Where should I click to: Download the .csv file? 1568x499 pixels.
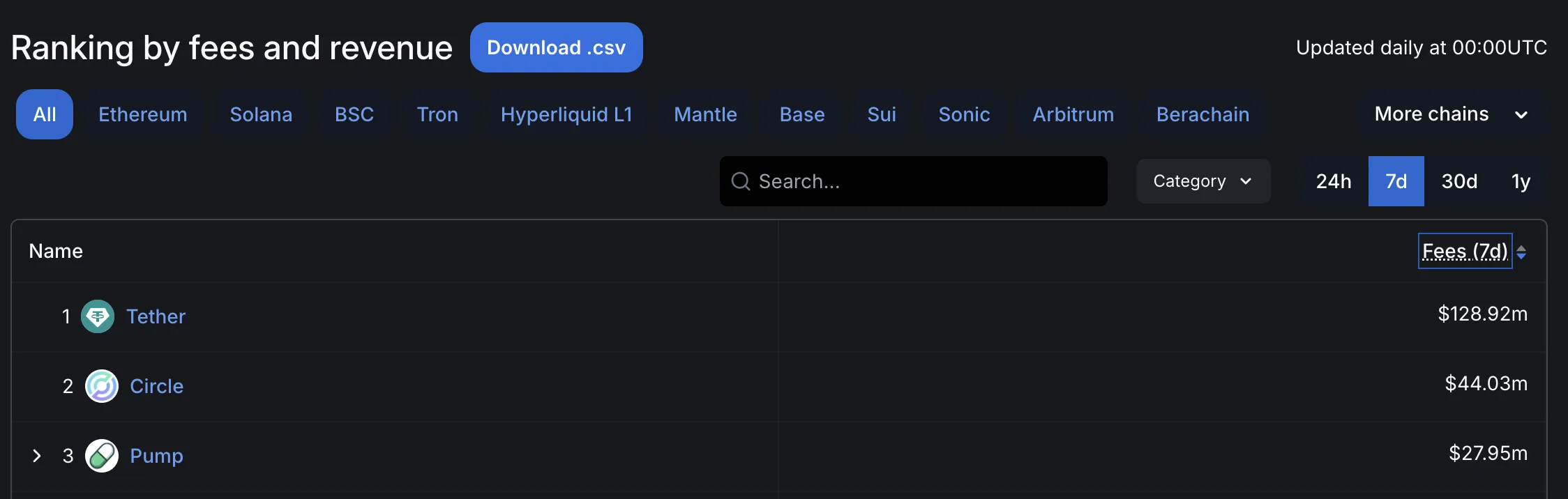click(557, 47)
